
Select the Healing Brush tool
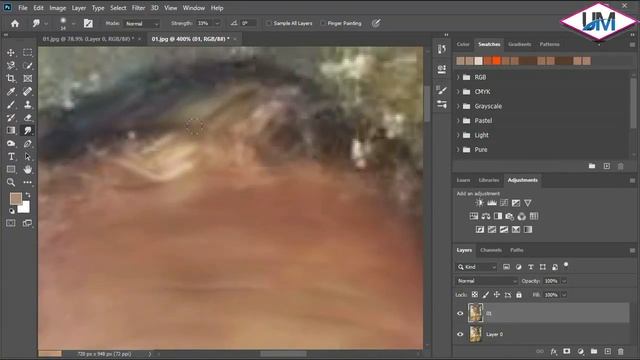(27, 91)
